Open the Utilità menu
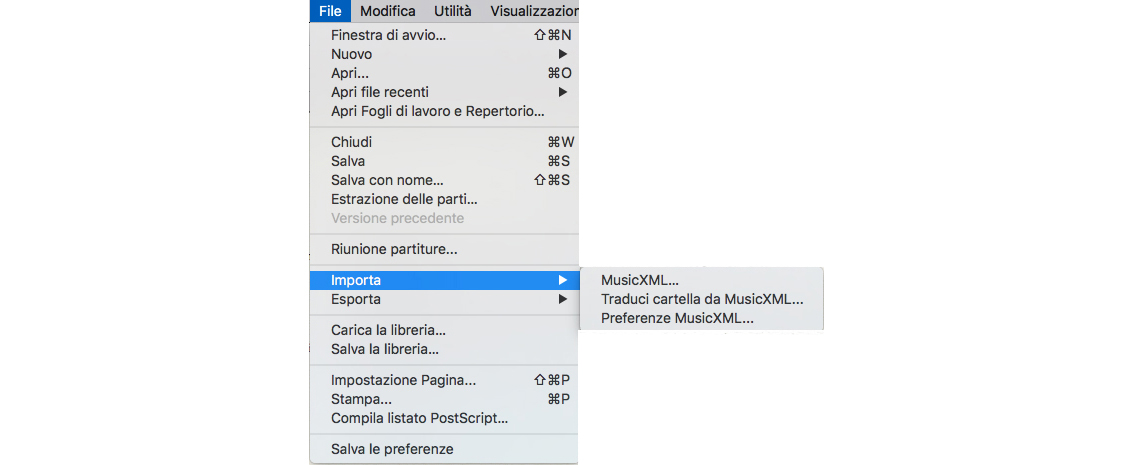Image resolution: width=1134 pixels, height=465 pixels. click(x=452, y=11)
